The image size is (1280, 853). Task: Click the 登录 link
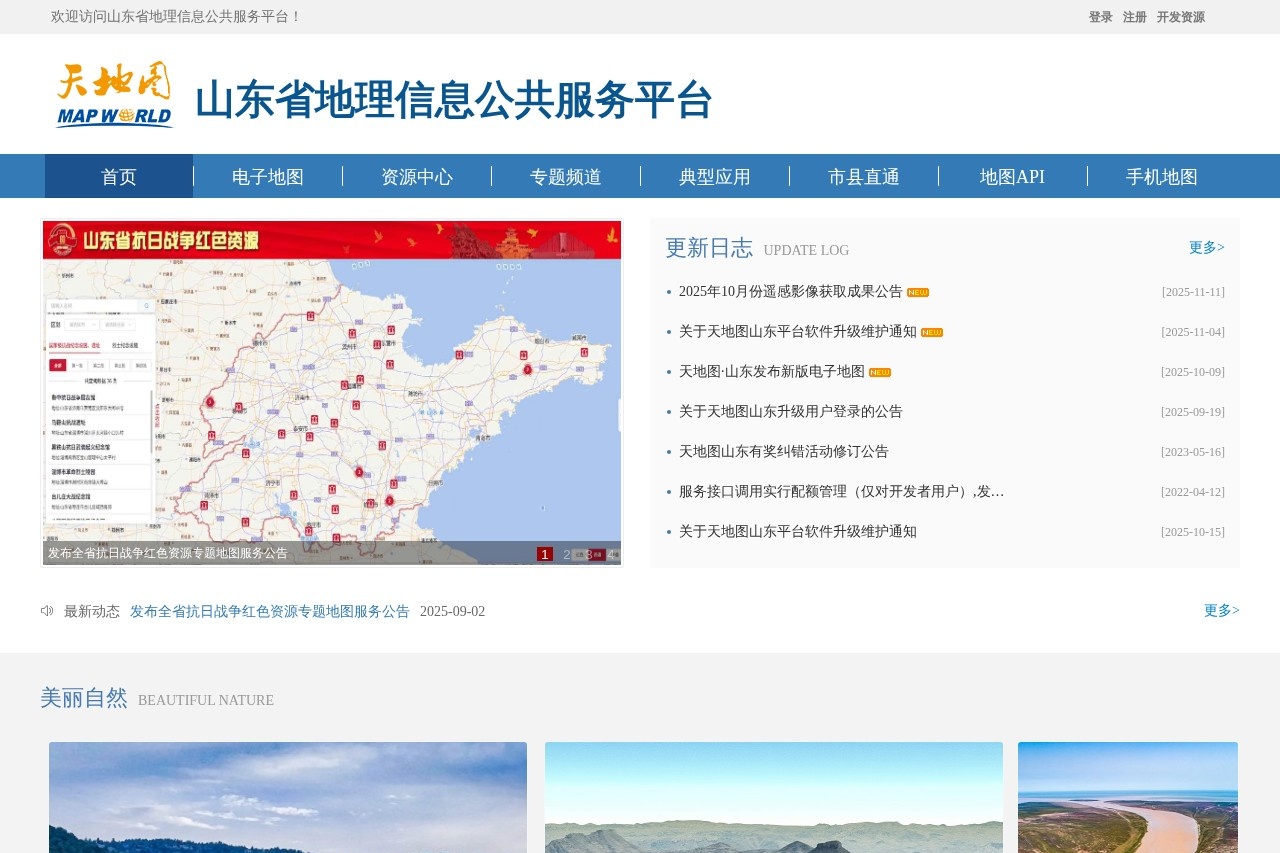pyautogui.click(x=1098, y=17)
